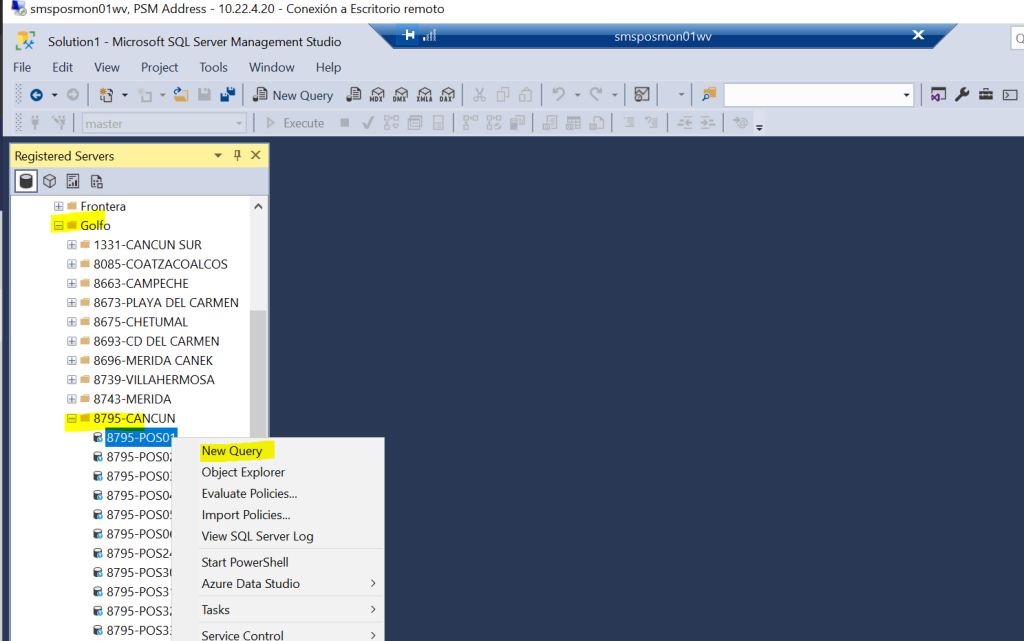
Task: Toggle Database Engine server type button
Action: (x=26, y=181)
